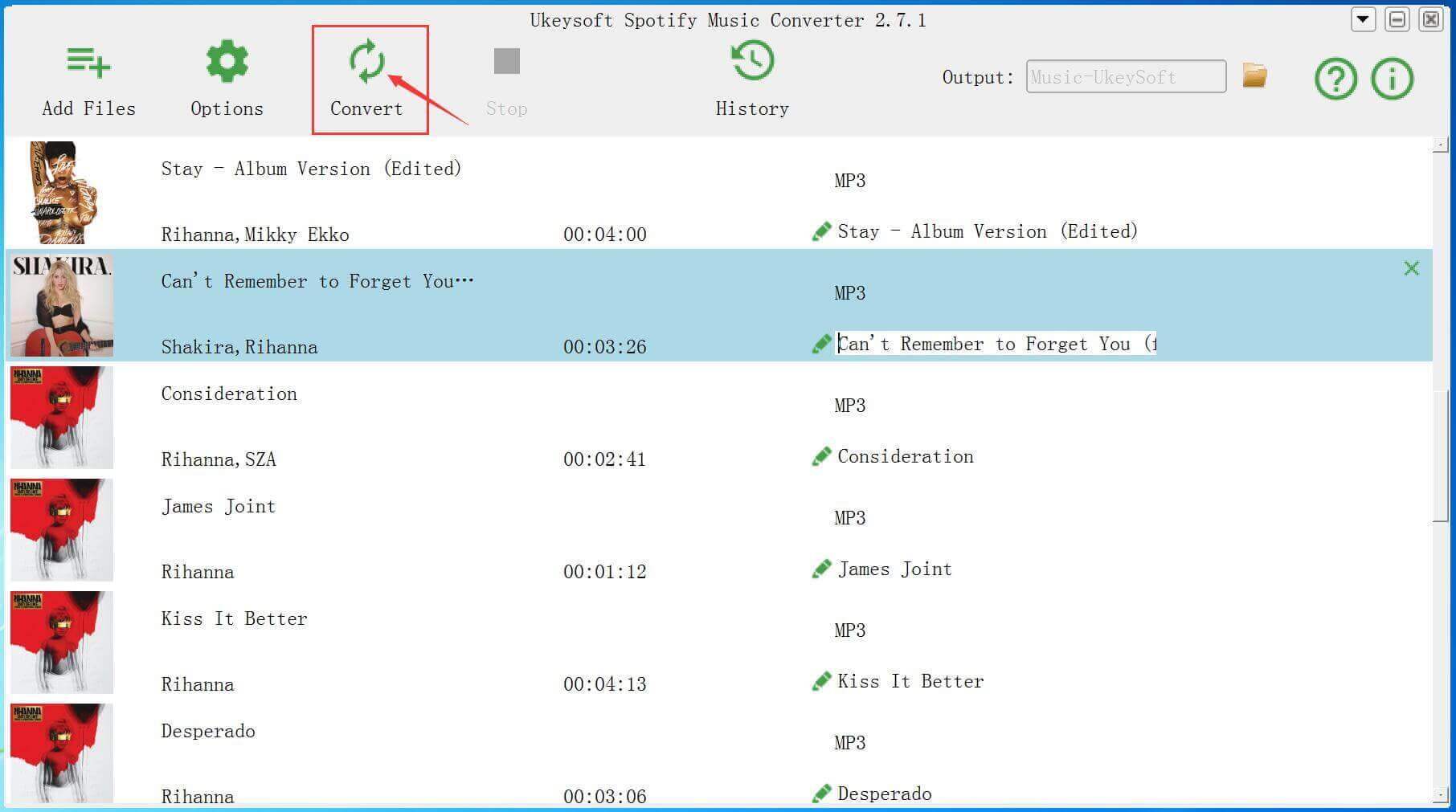Click the Output path input field
This screenshot has width=1456, height=812.
[x=1126, y=77]
